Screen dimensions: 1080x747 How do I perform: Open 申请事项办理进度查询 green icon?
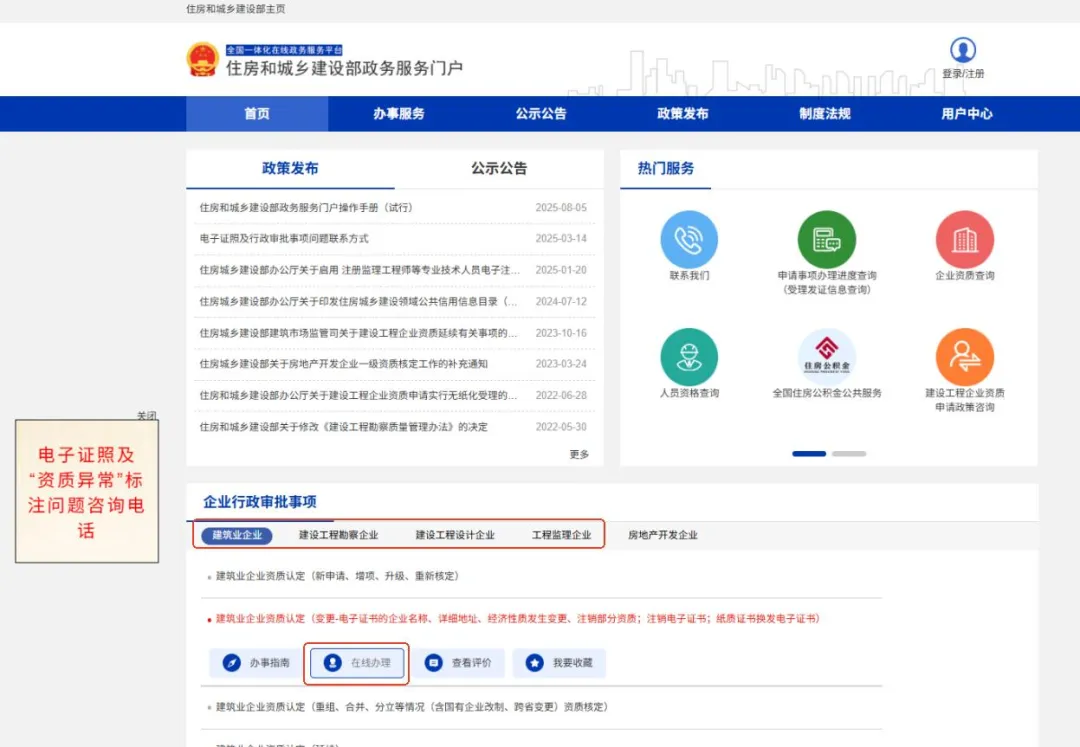(x=827, y=239)
